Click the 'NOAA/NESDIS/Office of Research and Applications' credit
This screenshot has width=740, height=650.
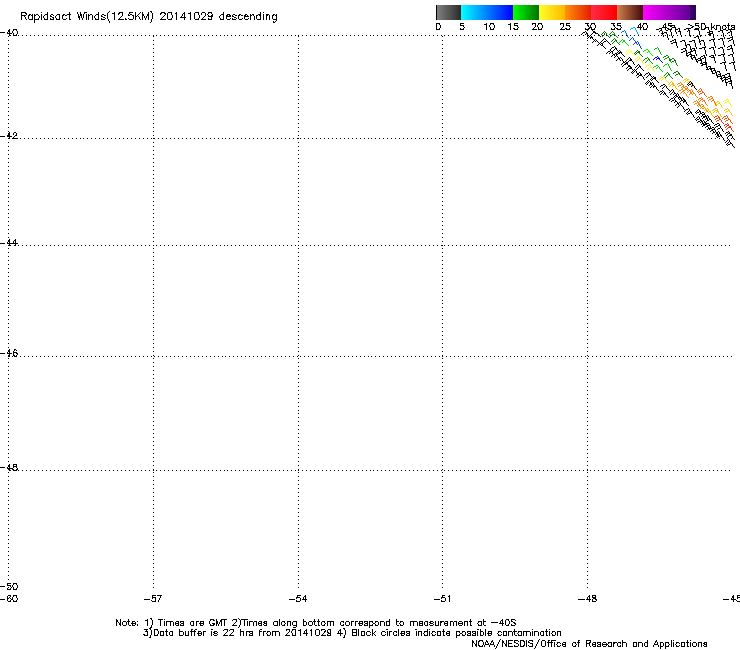[589, 644]
